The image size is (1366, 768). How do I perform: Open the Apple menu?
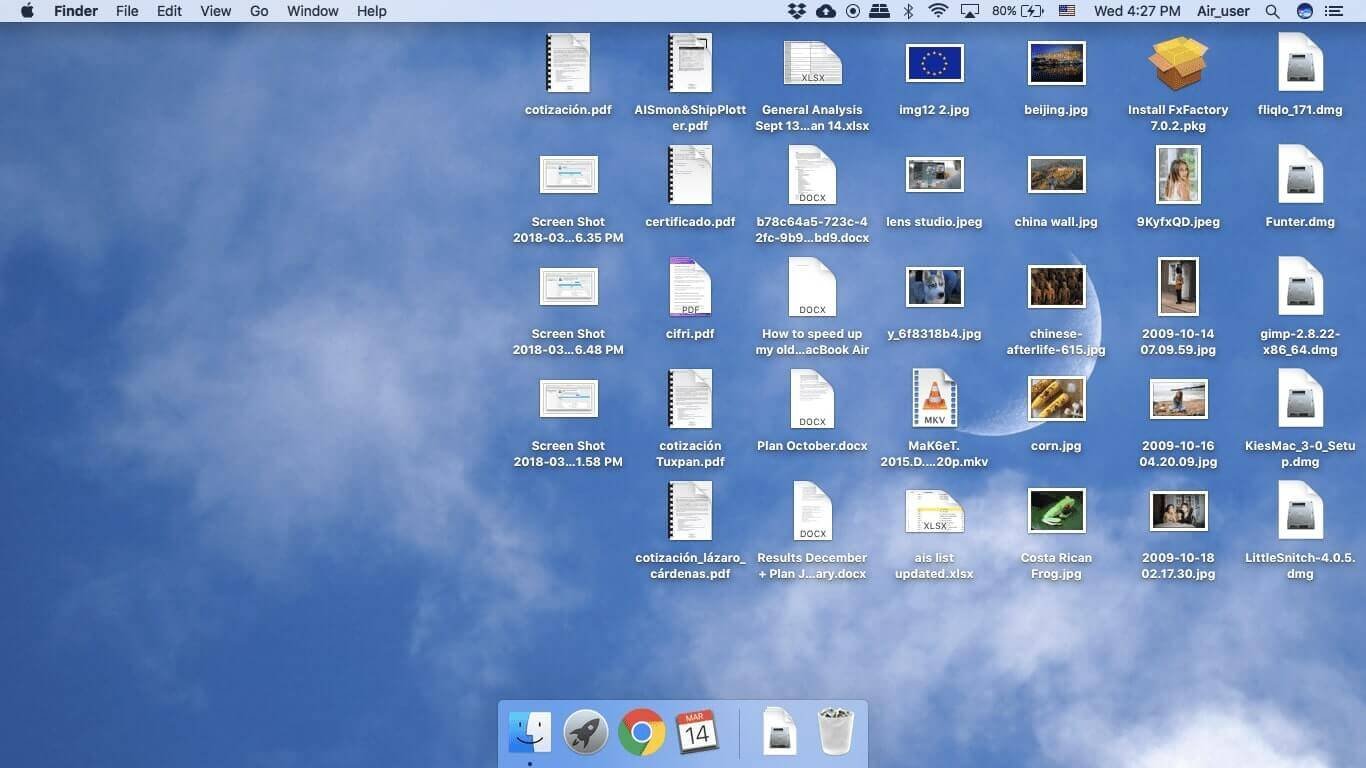27,11
